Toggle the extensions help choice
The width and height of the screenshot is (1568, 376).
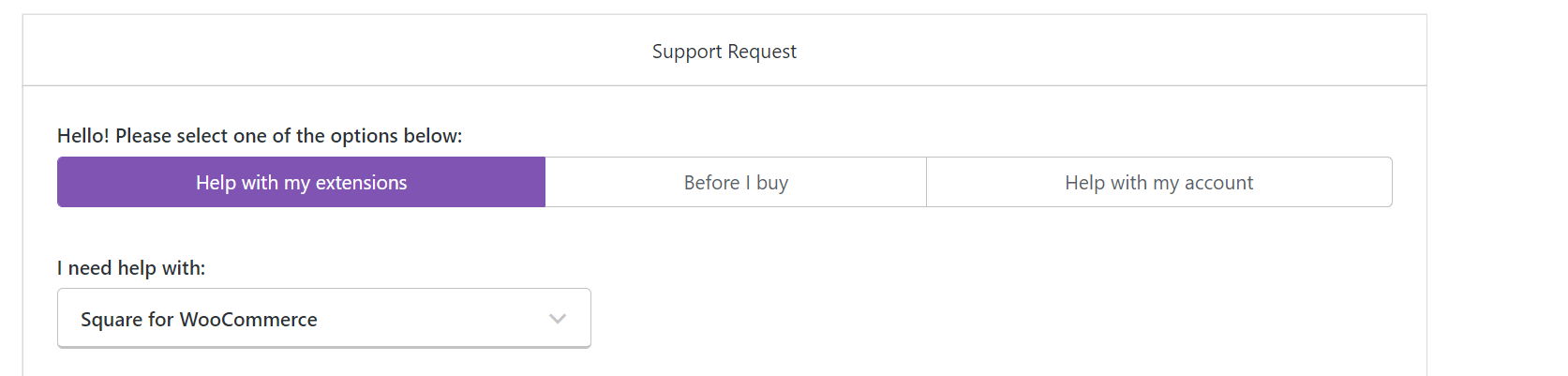pos(301,182)
